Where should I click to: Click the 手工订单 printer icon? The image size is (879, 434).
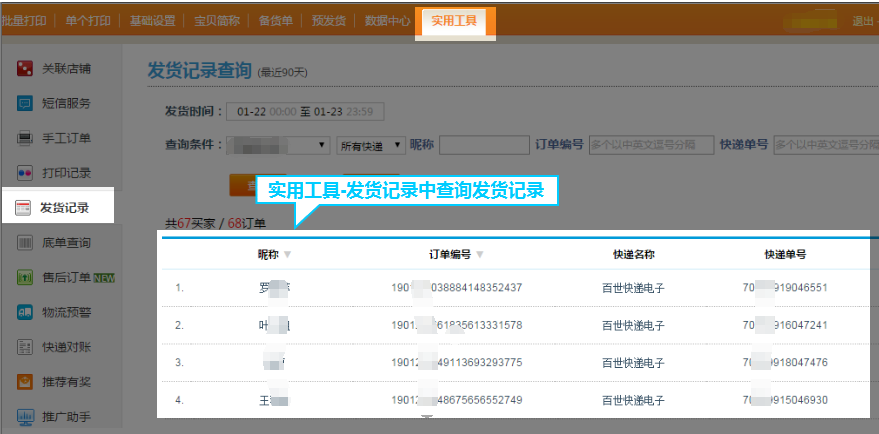pyautogui.click(x=25, y=138)
